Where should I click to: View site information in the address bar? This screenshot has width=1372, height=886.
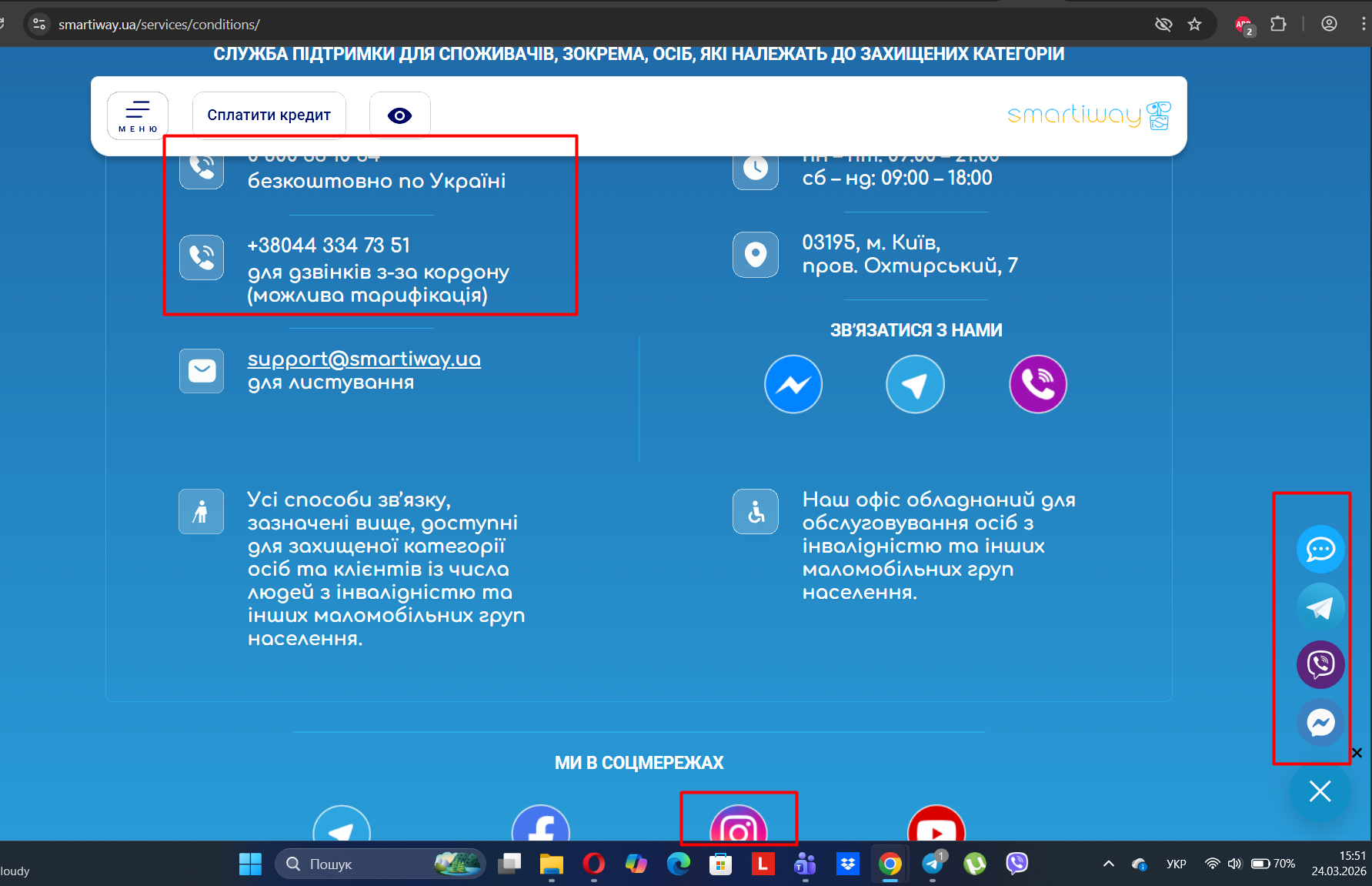pos(39,25)
